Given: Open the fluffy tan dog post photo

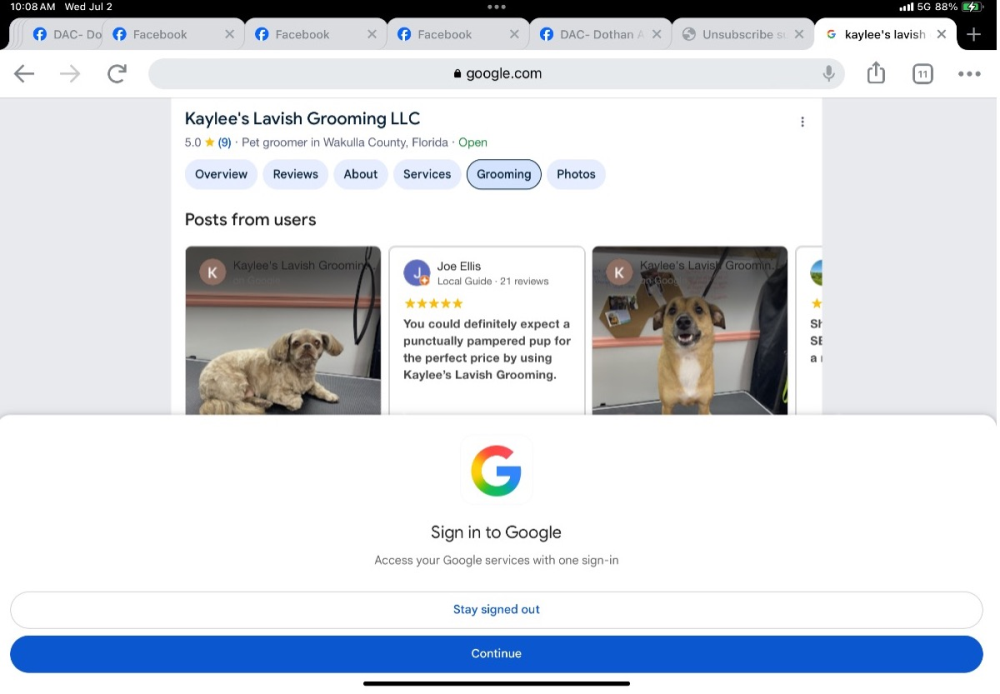Looking at the screenshot, I should 283,330.
